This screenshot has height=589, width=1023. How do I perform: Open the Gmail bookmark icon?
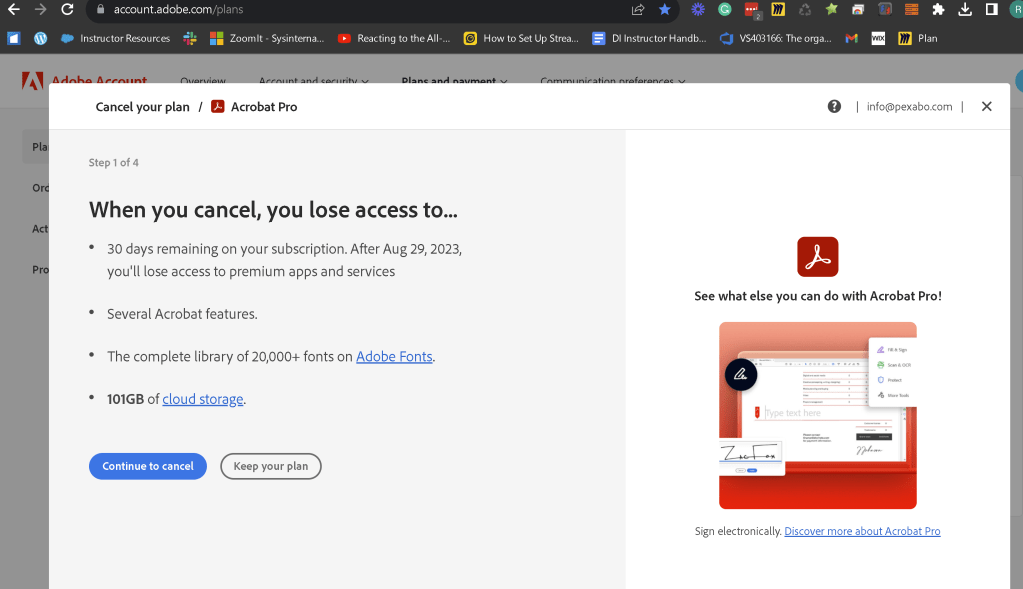click(851, 38)
